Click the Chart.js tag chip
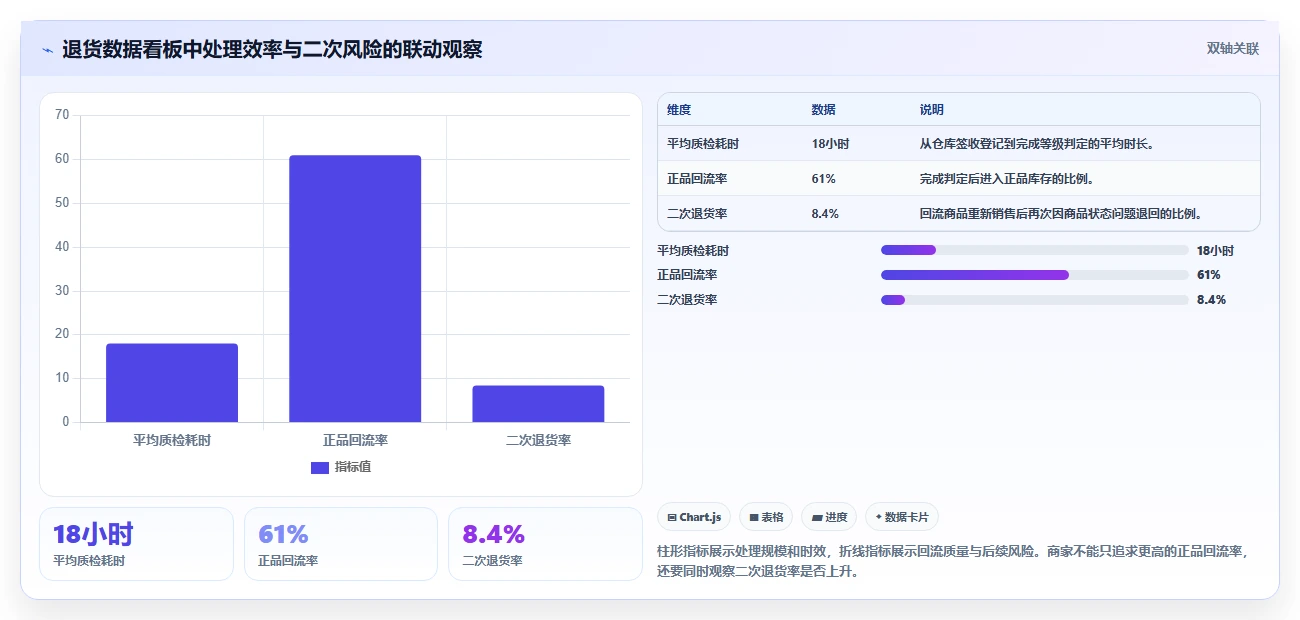The width and height of the screenshot is (1300, 620). point(694,517)
